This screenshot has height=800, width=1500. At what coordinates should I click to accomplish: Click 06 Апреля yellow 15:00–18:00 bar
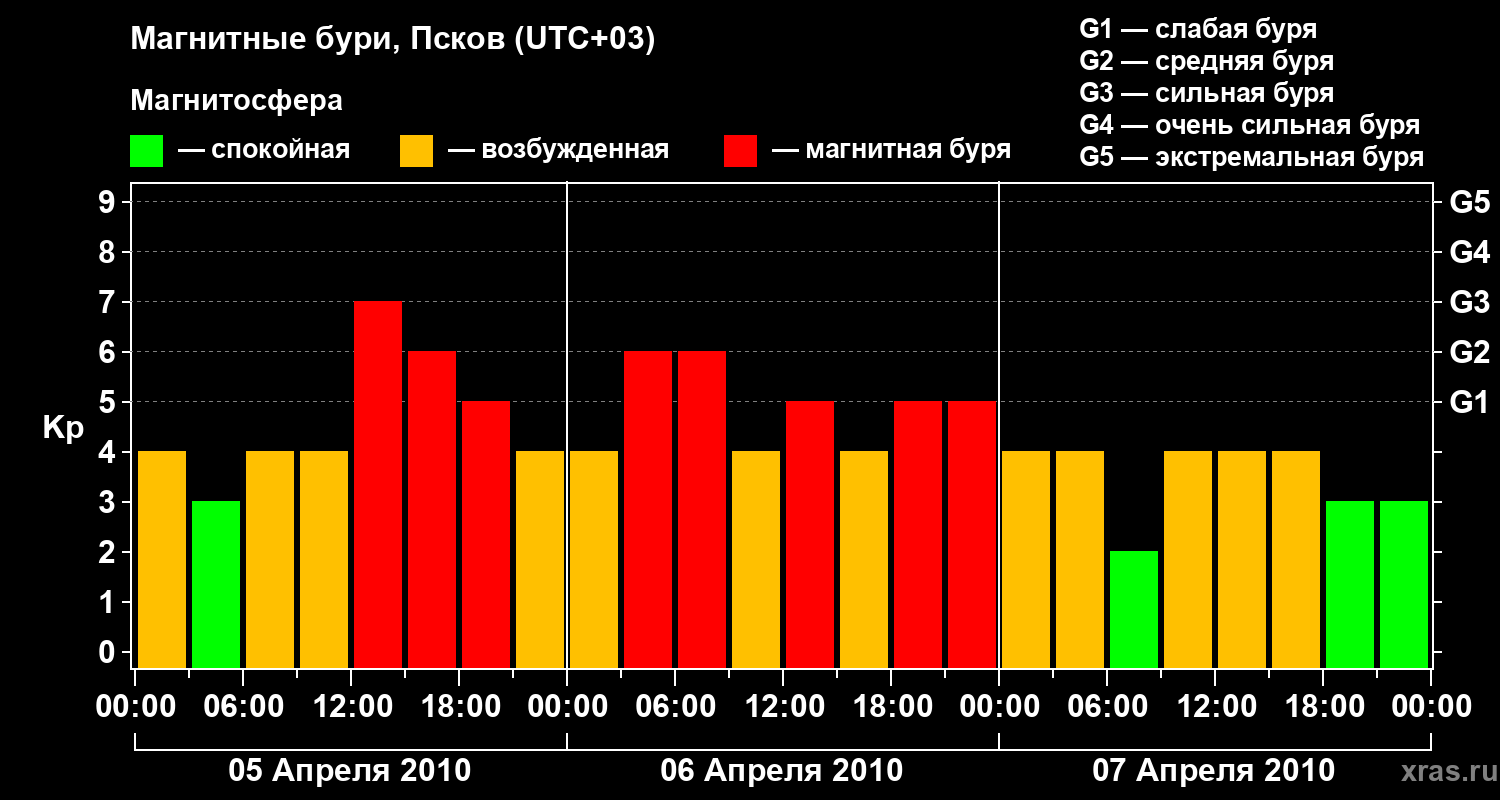pos(864,560)
